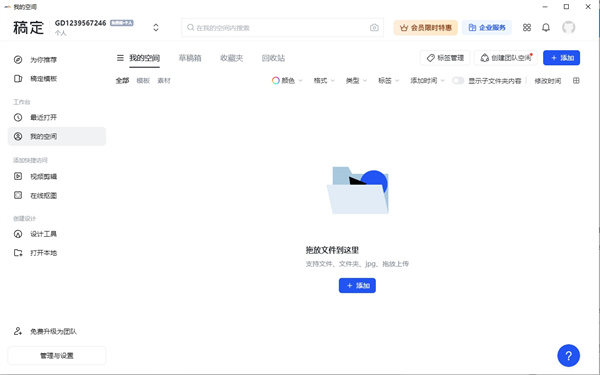Select 我的空间 in the sidebar

click(x=57, y=136)
